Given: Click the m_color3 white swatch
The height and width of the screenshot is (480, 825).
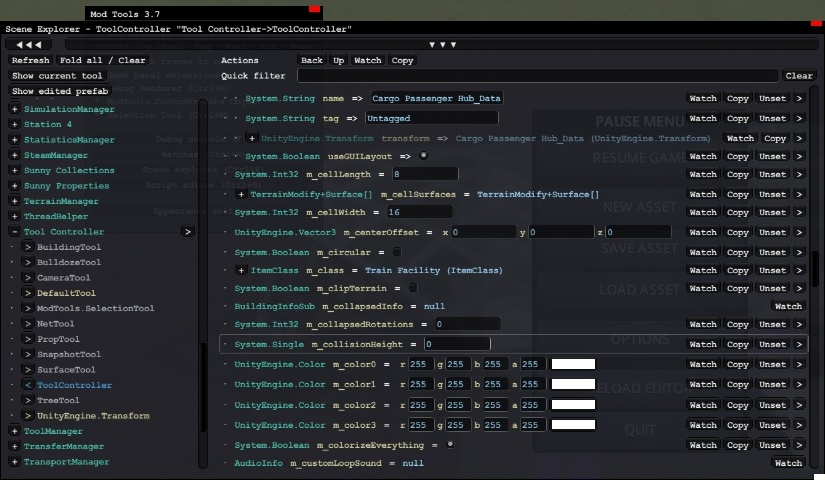Looking at the screenshot, I should (573, 425).
